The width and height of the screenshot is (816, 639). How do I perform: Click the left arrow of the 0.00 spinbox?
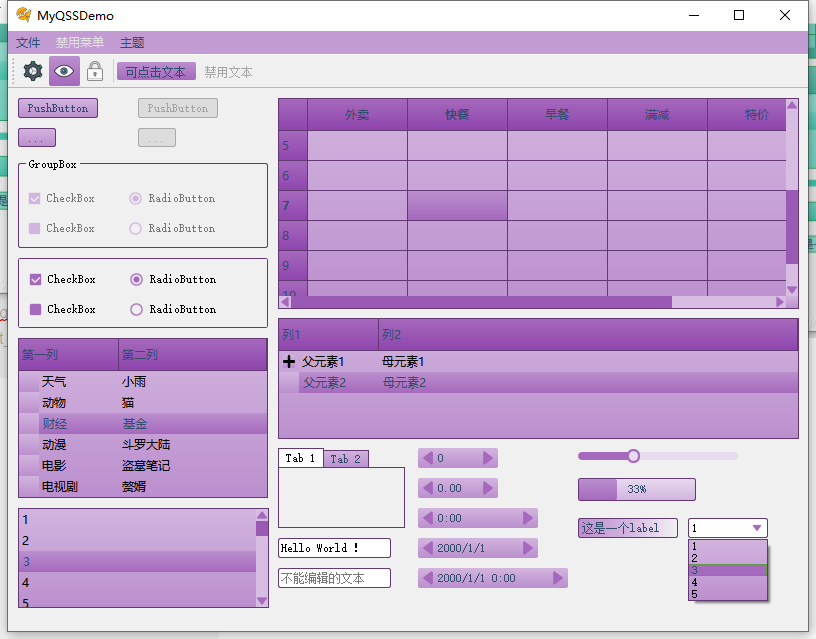click(x=428, y=487)
